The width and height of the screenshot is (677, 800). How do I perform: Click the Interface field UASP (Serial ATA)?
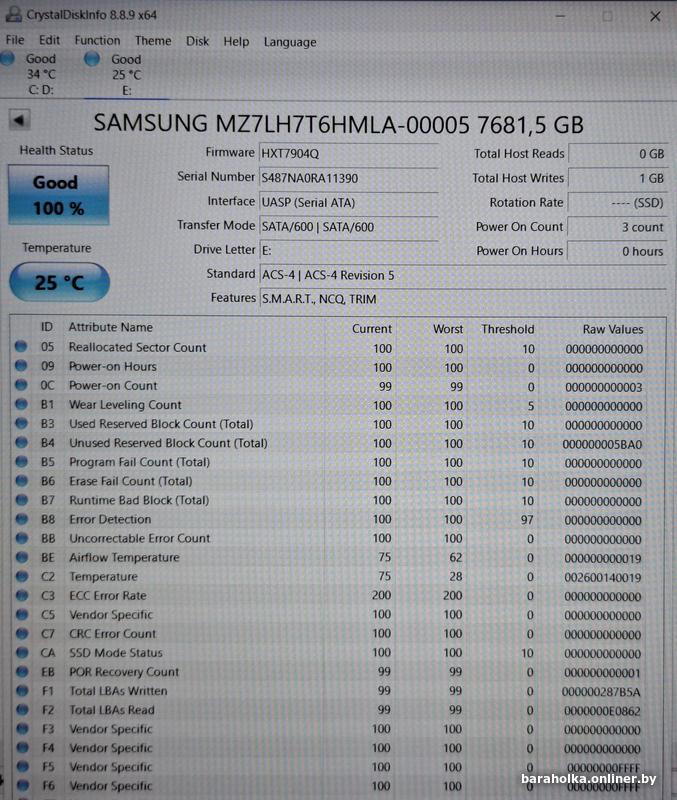tap(349, 203)
